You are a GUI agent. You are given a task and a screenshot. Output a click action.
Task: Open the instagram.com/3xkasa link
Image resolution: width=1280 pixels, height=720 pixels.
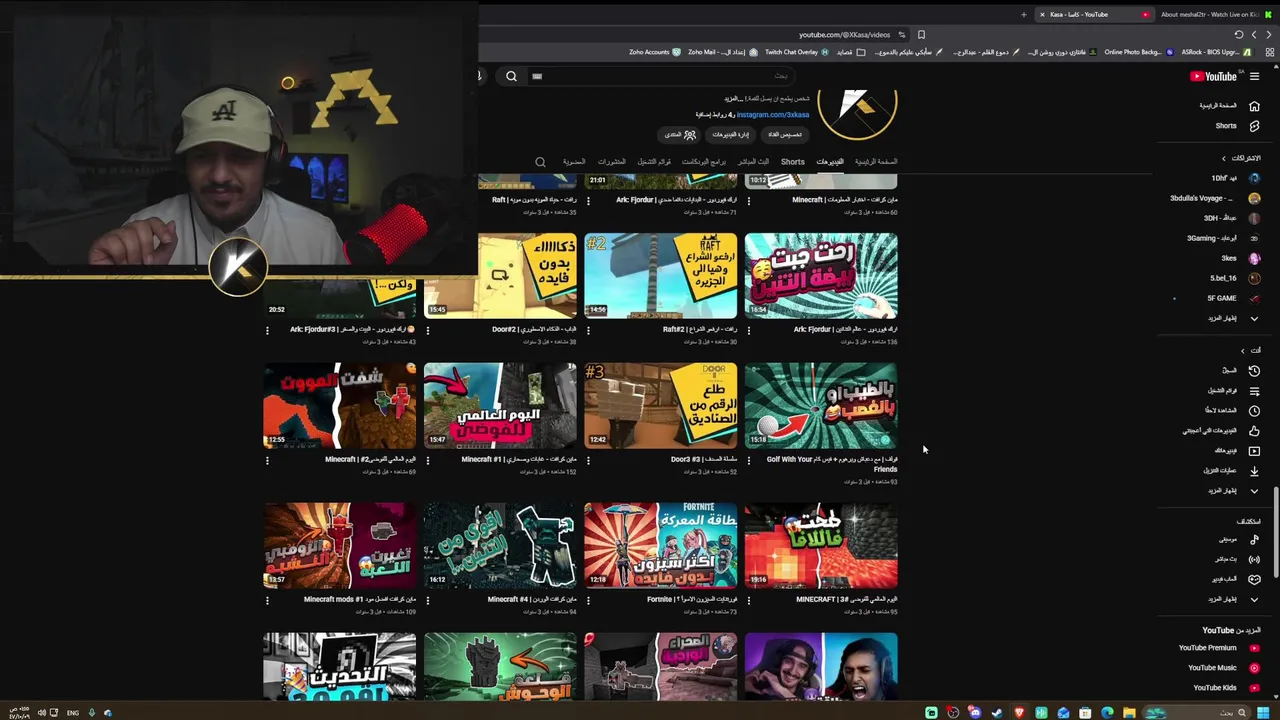(773, 115)
